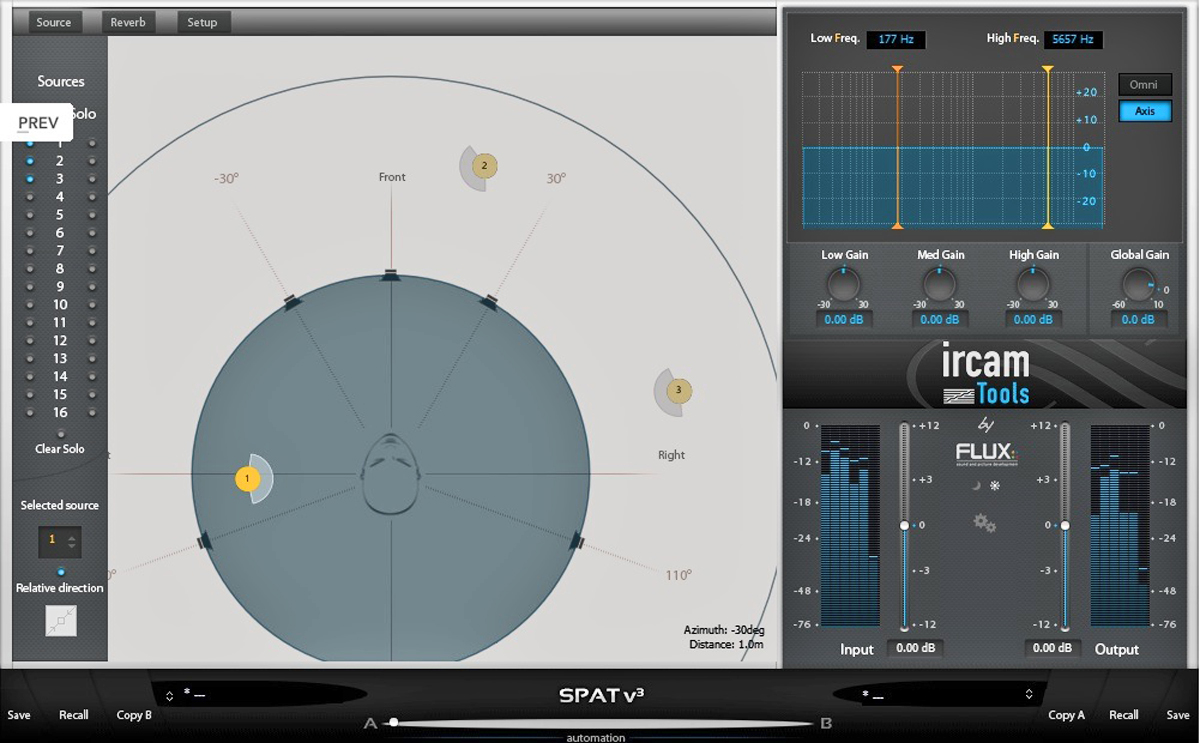Viewport: 1200px width, 743px height.
Task: Click the Selected source number stepper arrows
Action: 71,542
